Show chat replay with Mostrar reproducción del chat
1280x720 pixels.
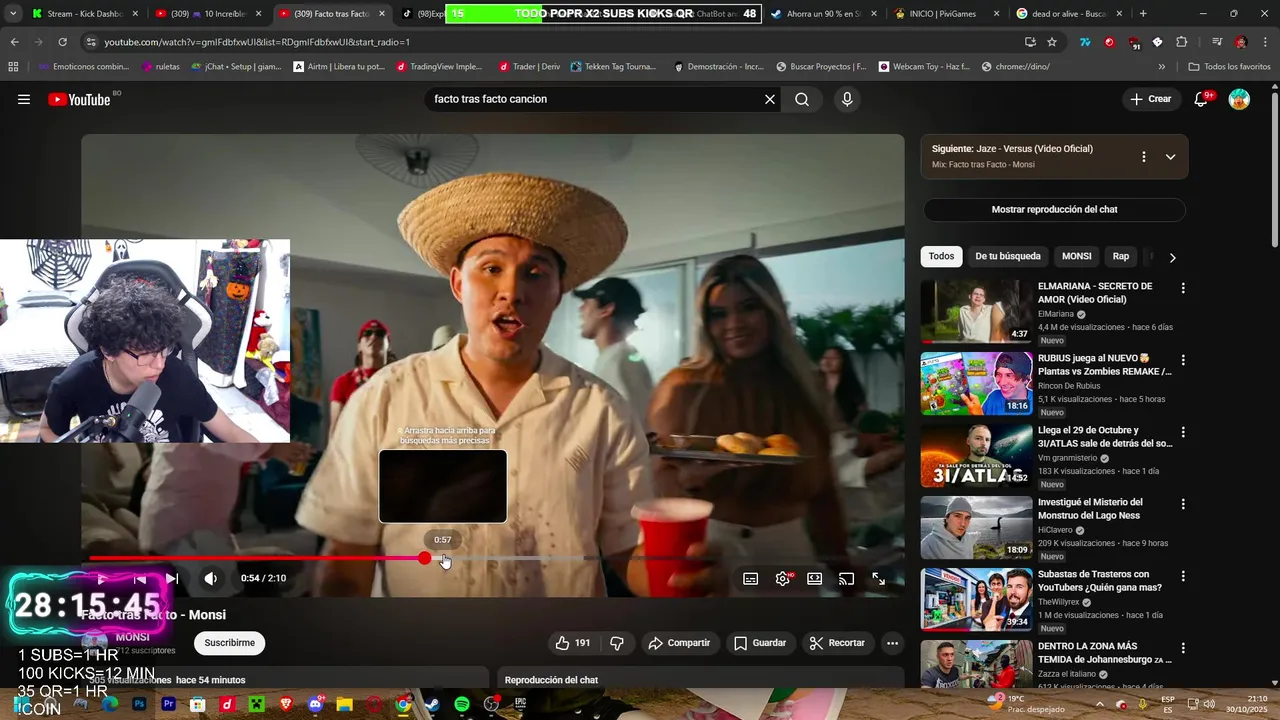pos(1054,210)
